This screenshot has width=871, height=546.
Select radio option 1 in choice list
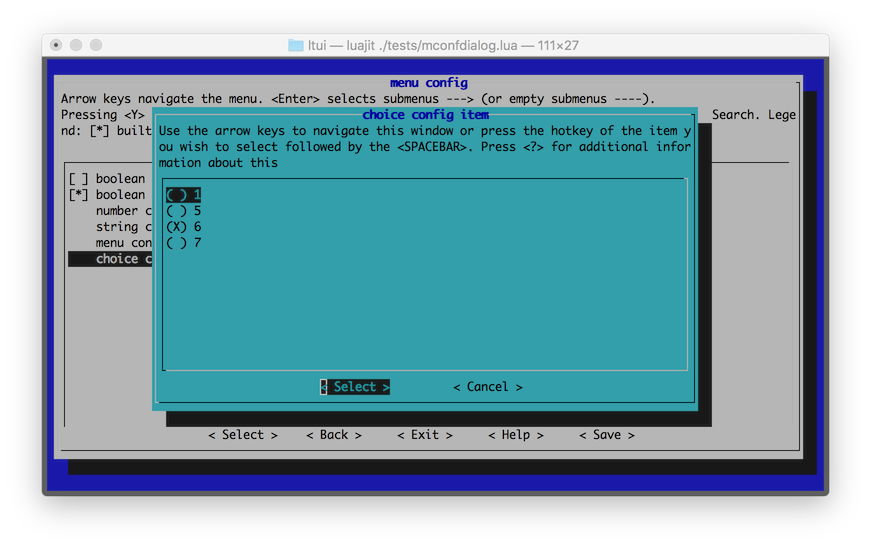(x=183, y=194)
